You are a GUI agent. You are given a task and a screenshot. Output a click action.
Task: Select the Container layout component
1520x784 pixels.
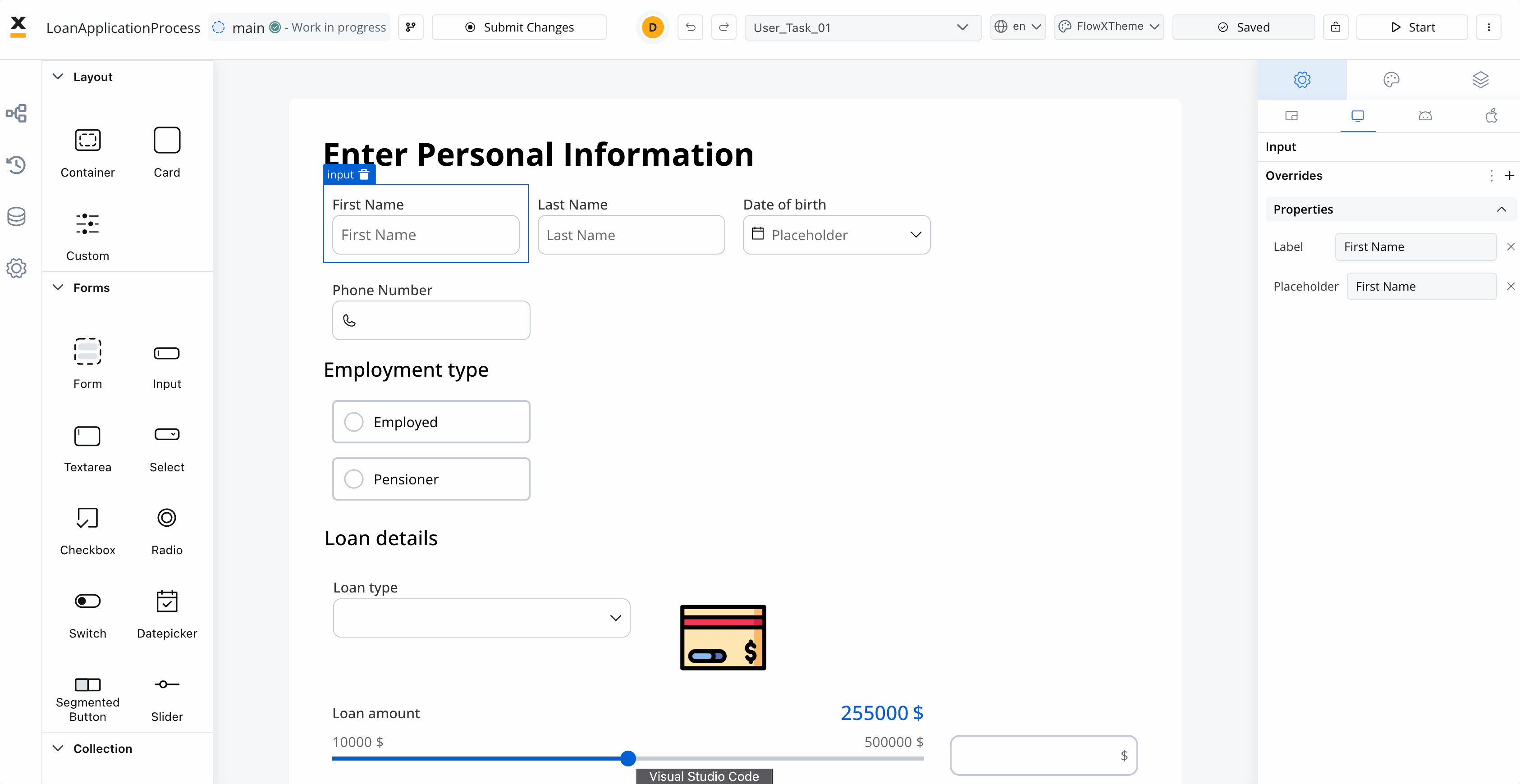(87, 152)
